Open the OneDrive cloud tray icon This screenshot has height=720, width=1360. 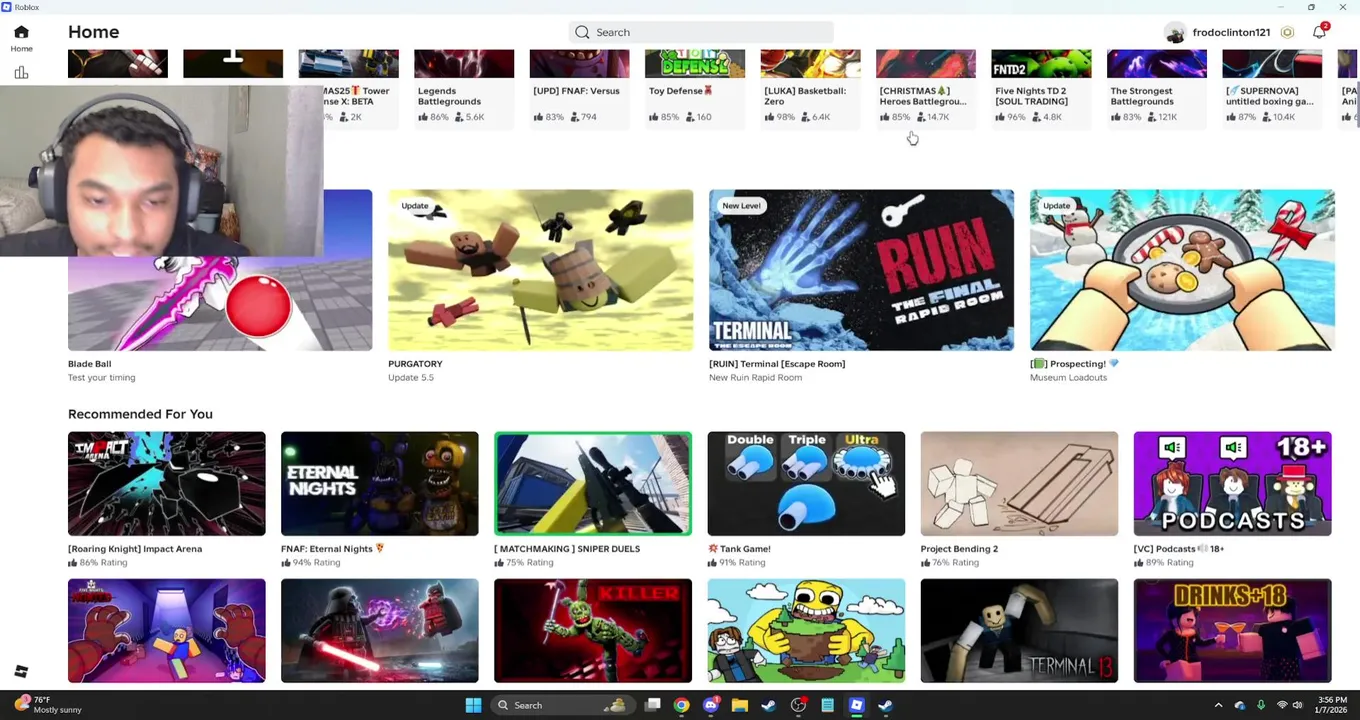[1240, 705]
